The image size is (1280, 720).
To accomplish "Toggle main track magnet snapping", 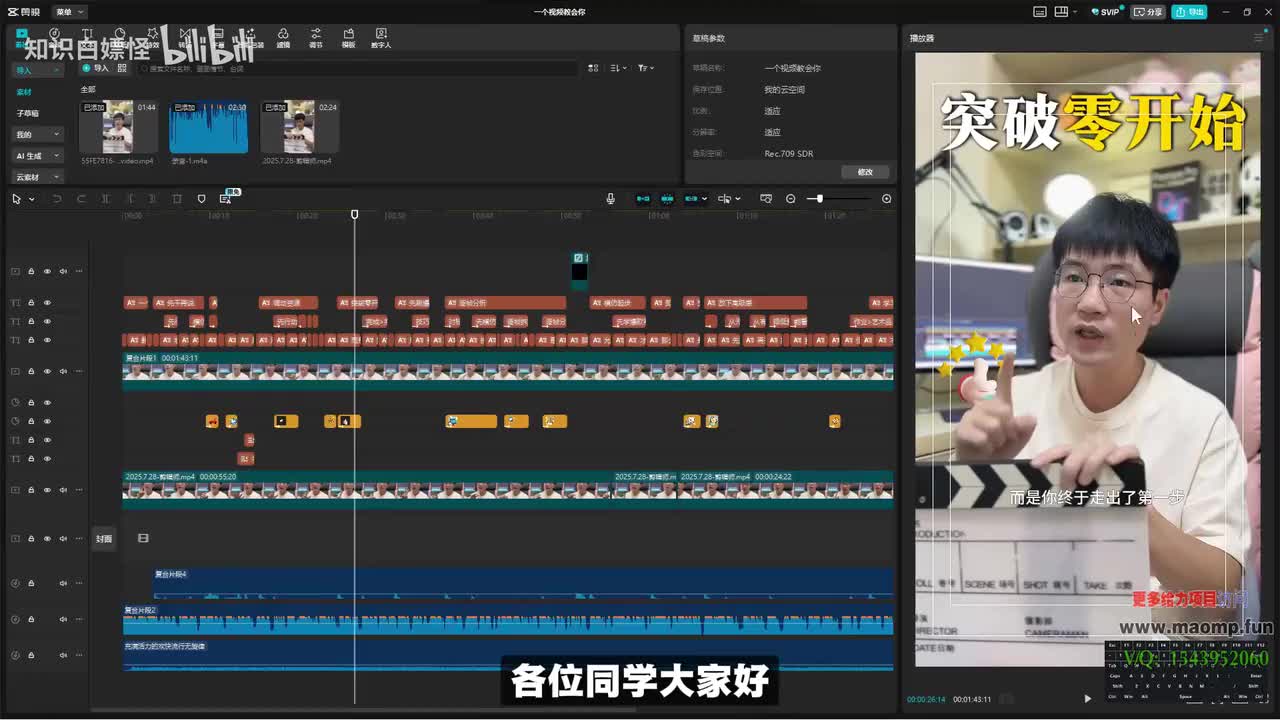I will tap(643, 199).
